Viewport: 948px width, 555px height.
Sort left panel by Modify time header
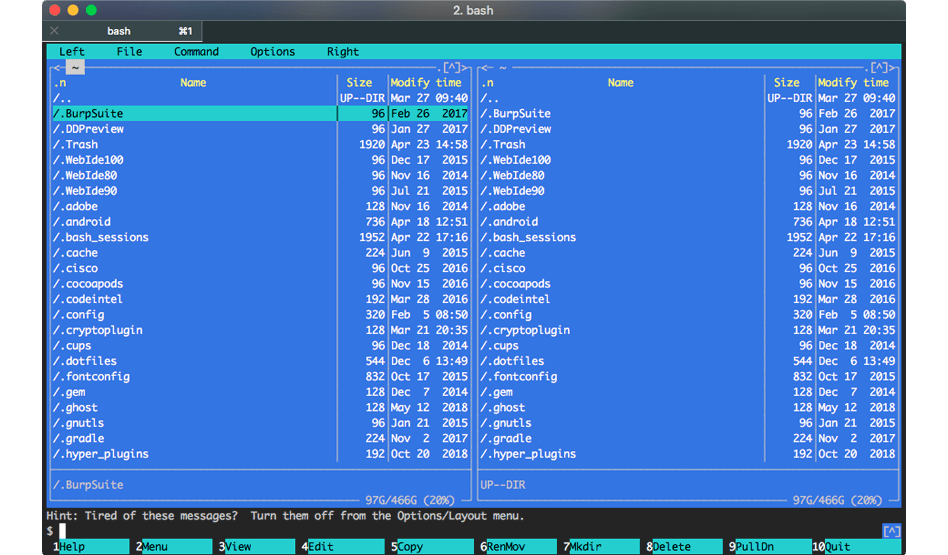point(426,83)
